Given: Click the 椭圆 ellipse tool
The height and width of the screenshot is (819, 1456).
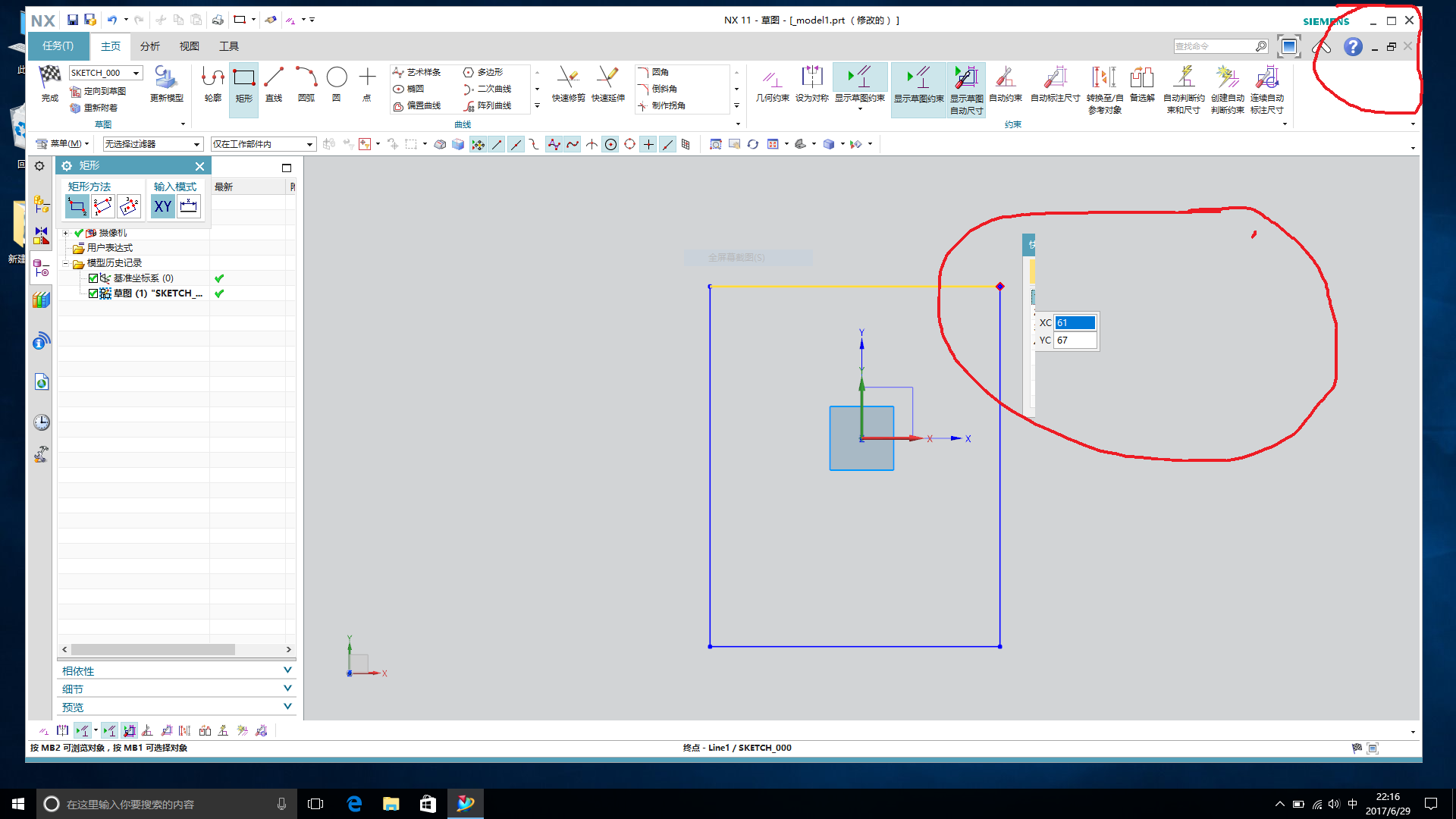Looking at the screenshot, I should [x=409, y=89].
